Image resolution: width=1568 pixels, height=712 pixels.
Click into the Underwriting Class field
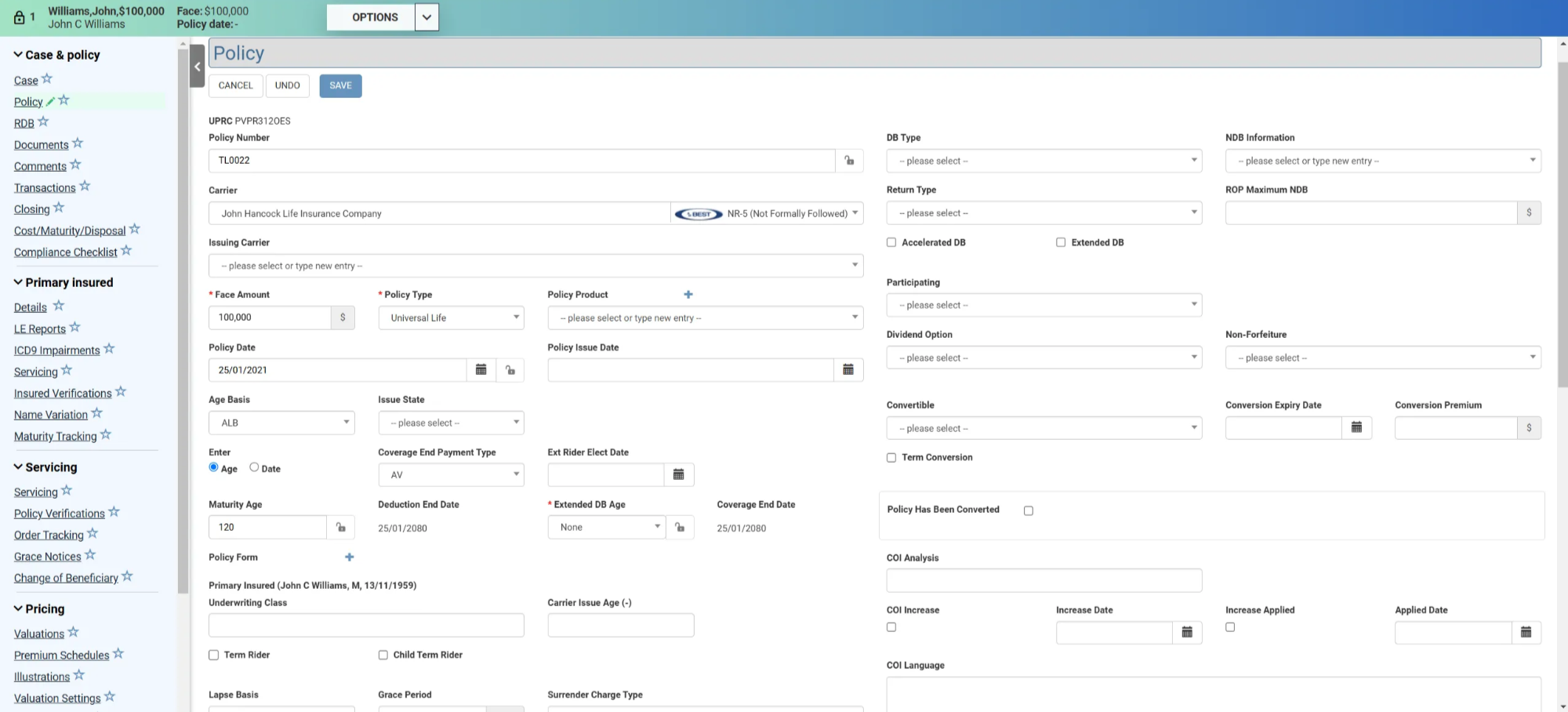366,625
